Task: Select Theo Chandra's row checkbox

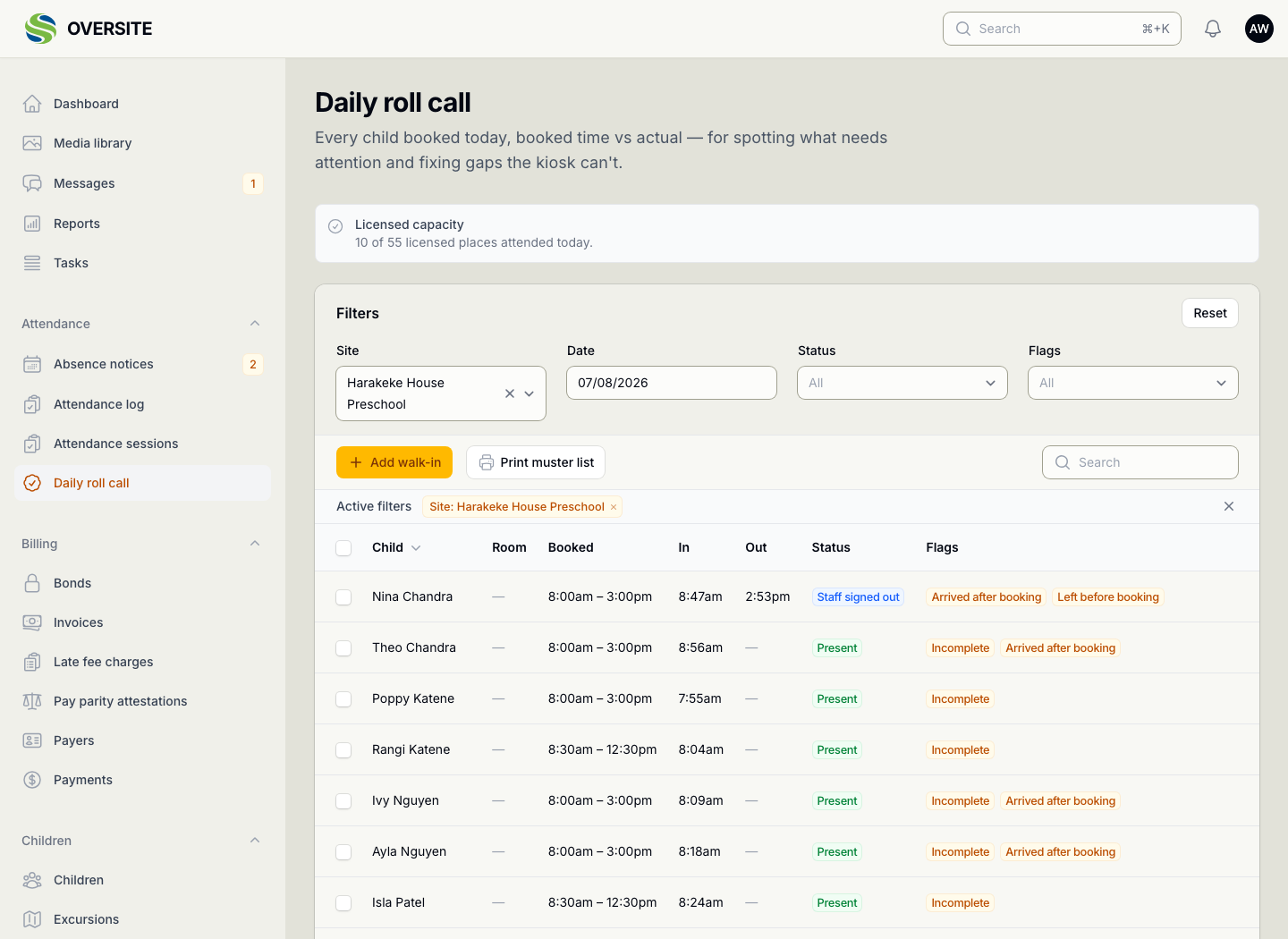Action: 343,647
